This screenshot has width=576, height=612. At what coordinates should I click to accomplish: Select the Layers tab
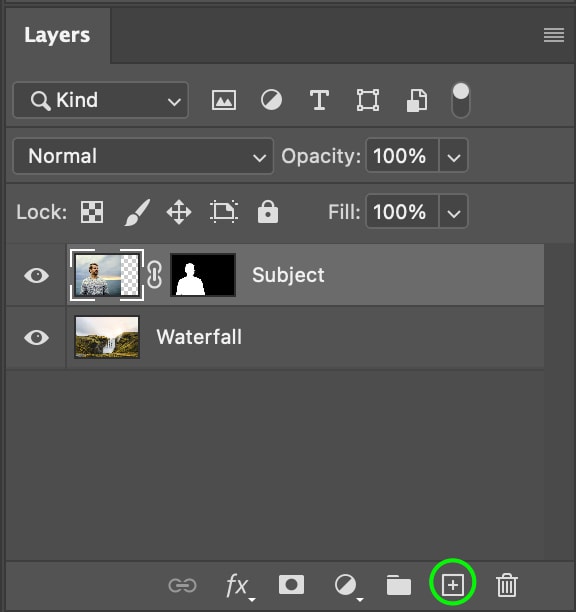[x=57, y=35]
